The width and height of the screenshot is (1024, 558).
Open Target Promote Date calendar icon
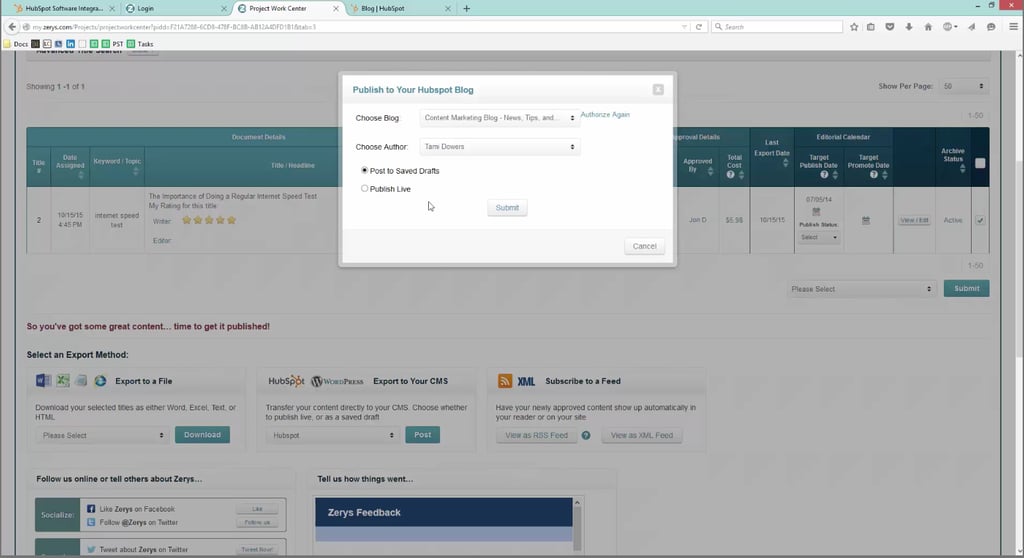click(x=865, y=220)
